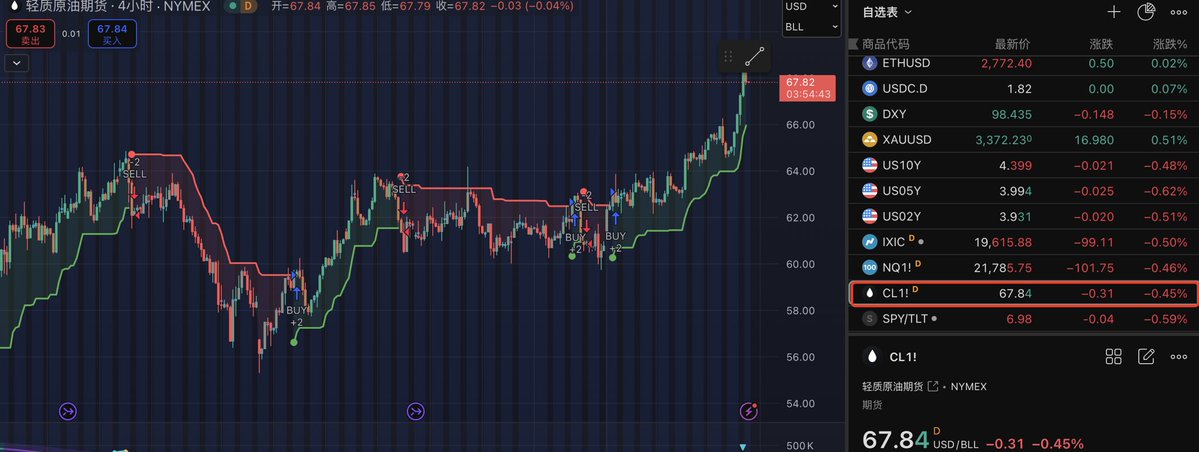Screen dimensions: 1199x452
Task: Grab the drawing toolbar drag handle
Action: pyautogui.click(x=729, y=56)
